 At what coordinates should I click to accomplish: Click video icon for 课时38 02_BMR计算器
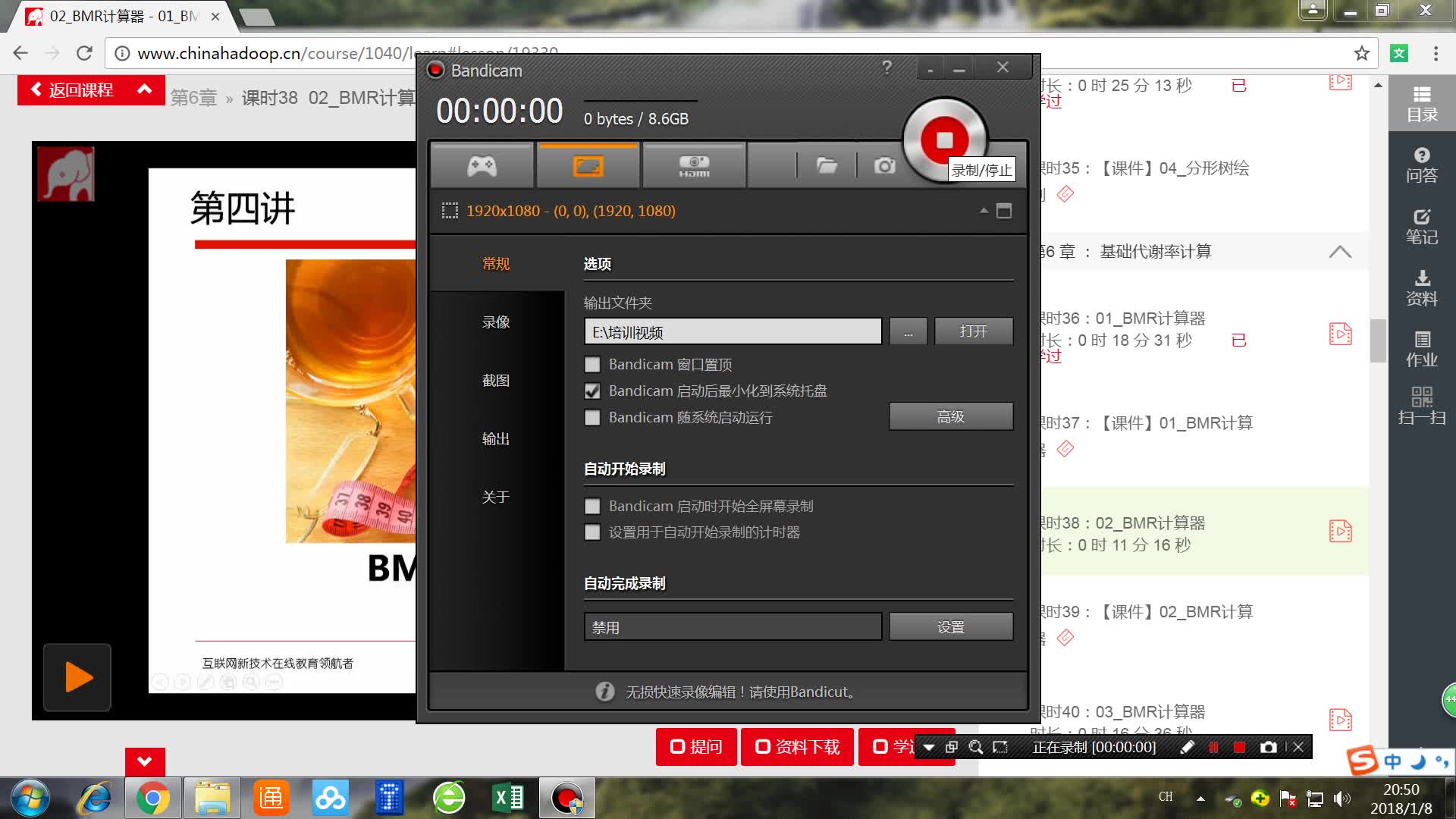pyautogui.click(x=1340, y=531)
